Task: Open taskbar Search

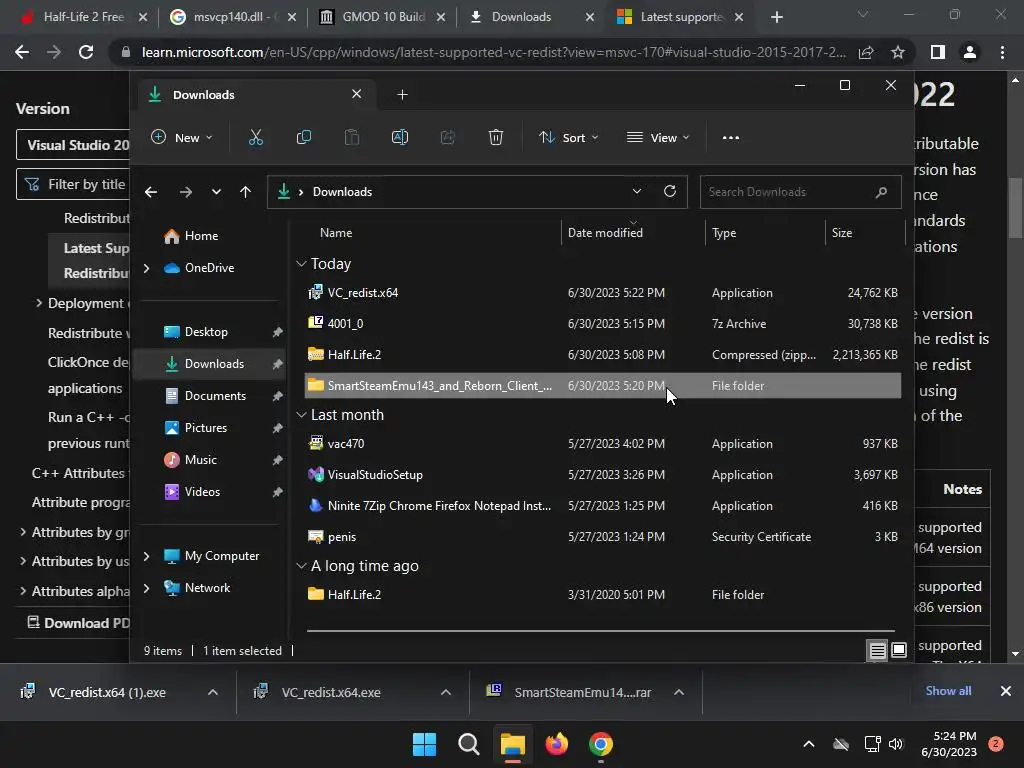Action: tap(468, 744)
